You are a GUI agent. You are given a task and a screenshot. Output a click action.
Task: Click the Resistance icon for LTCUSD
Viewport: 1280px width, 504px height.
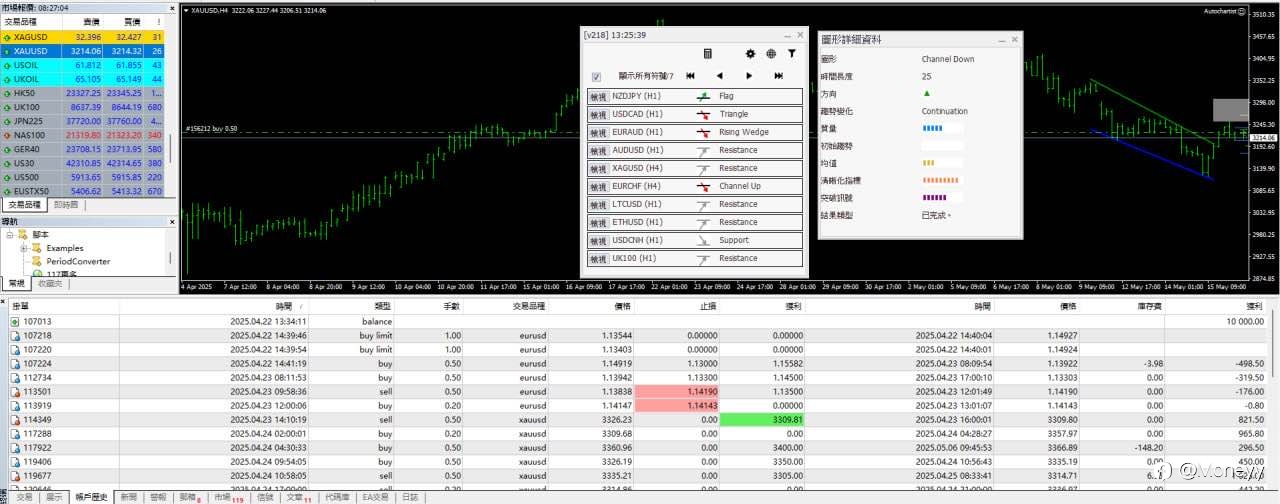(x=704, y=204)
